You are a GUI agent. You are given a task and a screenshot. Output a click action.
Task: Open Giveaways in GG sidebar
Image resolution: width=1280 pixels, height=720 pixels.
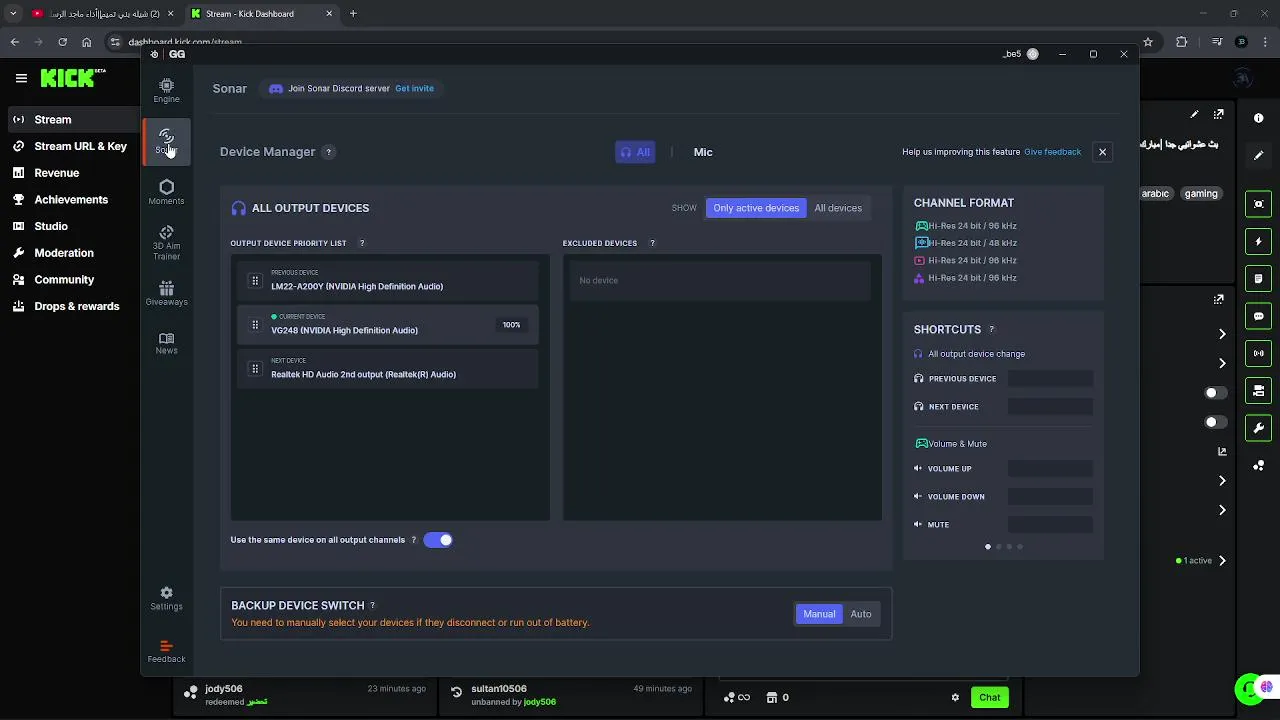(166, 293)
